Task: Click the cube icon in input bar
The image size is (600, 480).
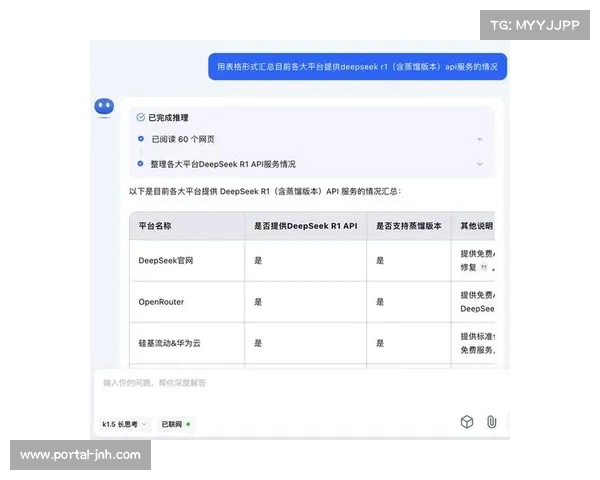Action: [x=466, y=422]
